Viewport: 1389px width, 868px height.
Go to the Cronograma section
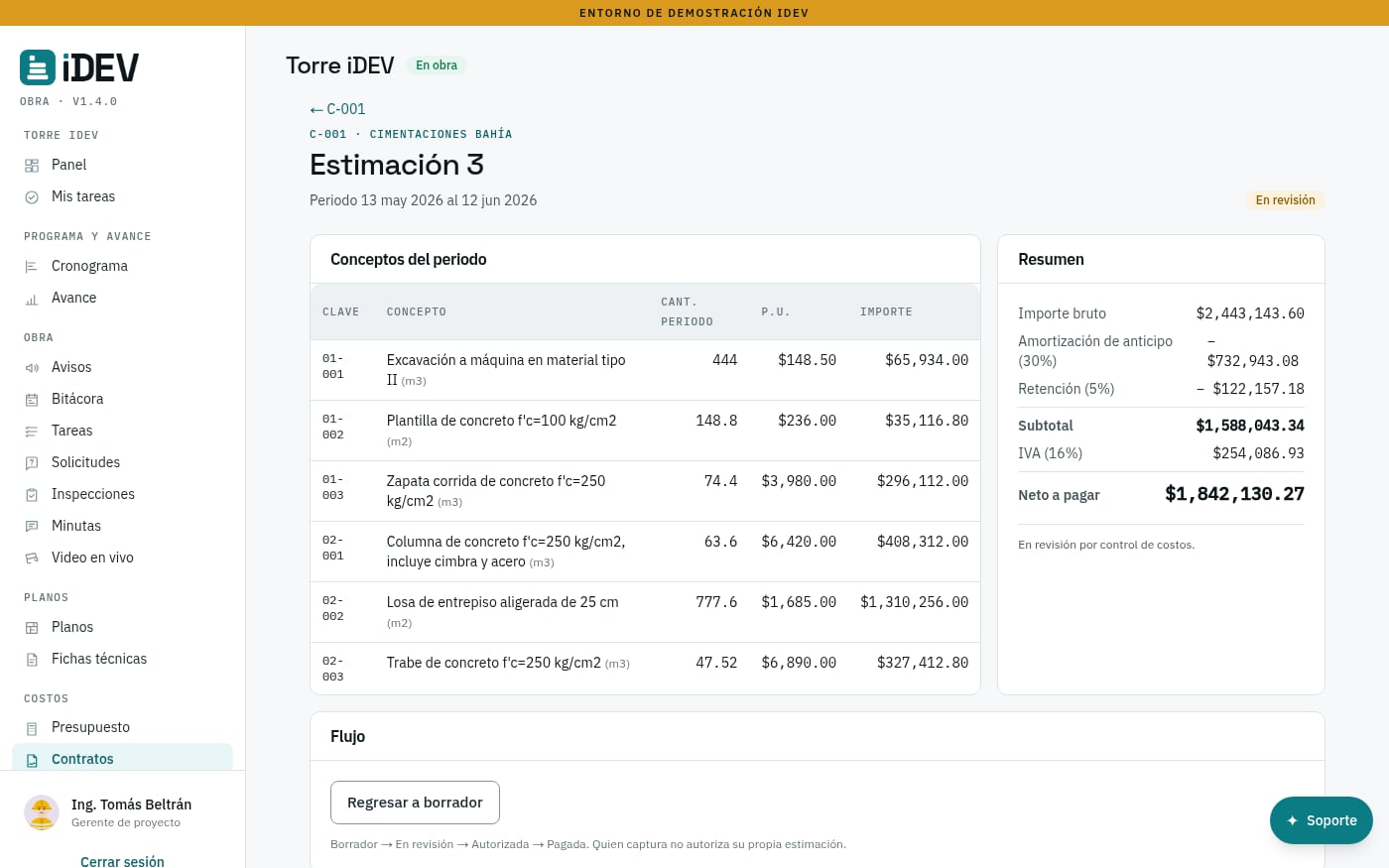122,266
